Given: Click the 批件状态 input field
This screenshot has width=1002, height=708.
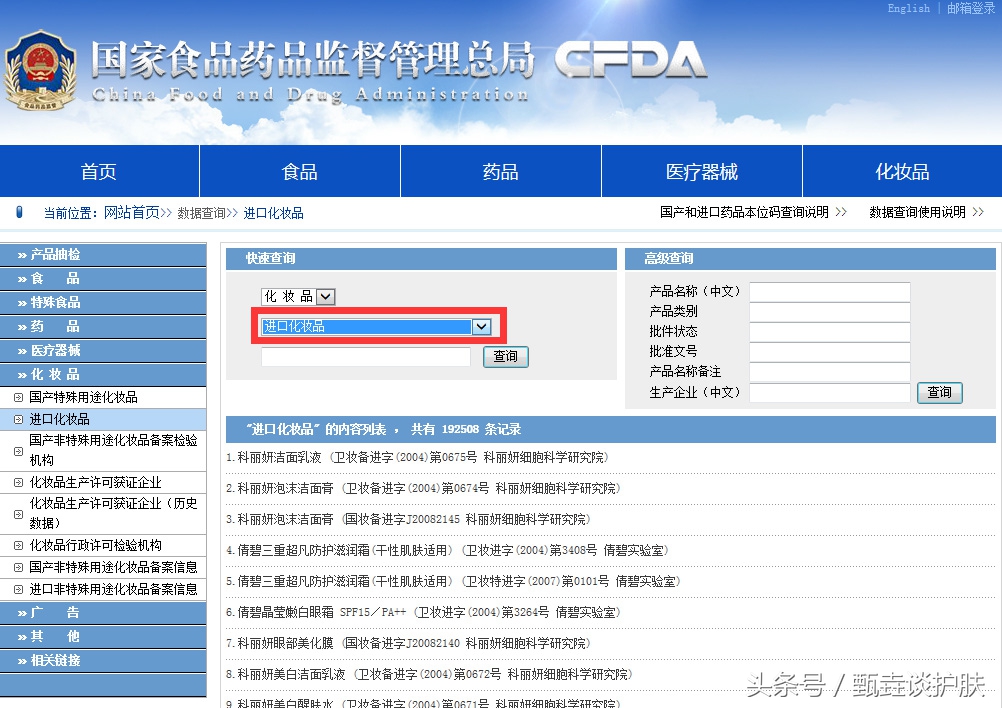Looking at the screenshot, I should pos(829,332).
